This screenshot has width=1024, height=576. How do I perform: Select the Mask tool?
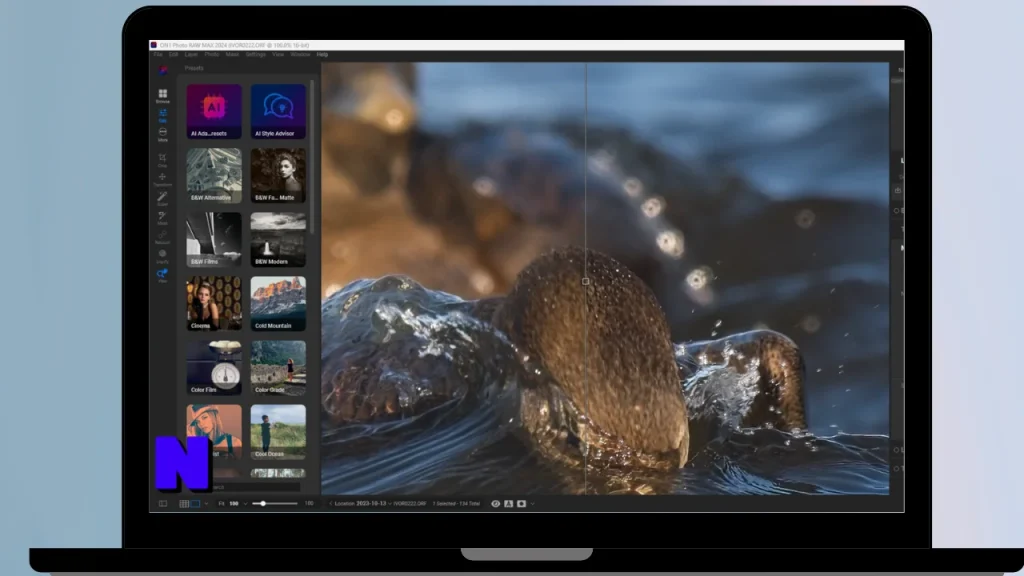coord(163,217)
